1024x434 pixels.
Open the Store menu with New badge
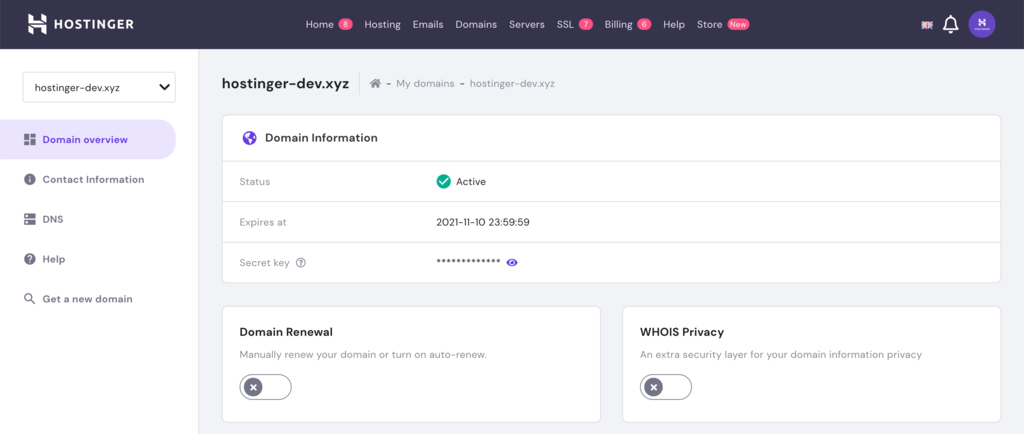pyautogui.click(x=710, y=25)
